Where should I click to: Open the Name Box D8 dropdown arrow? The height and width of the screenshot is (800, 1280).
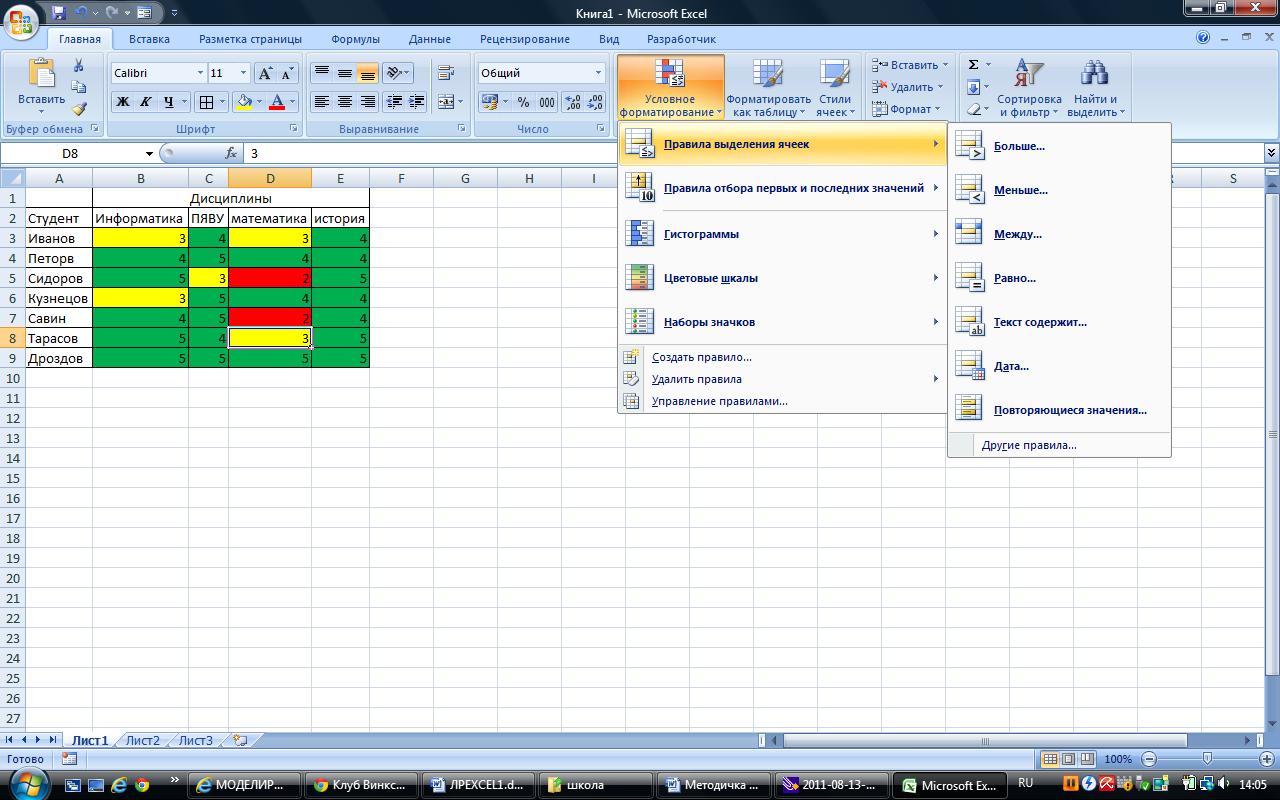pyautogui.click(x=149, y=154)
